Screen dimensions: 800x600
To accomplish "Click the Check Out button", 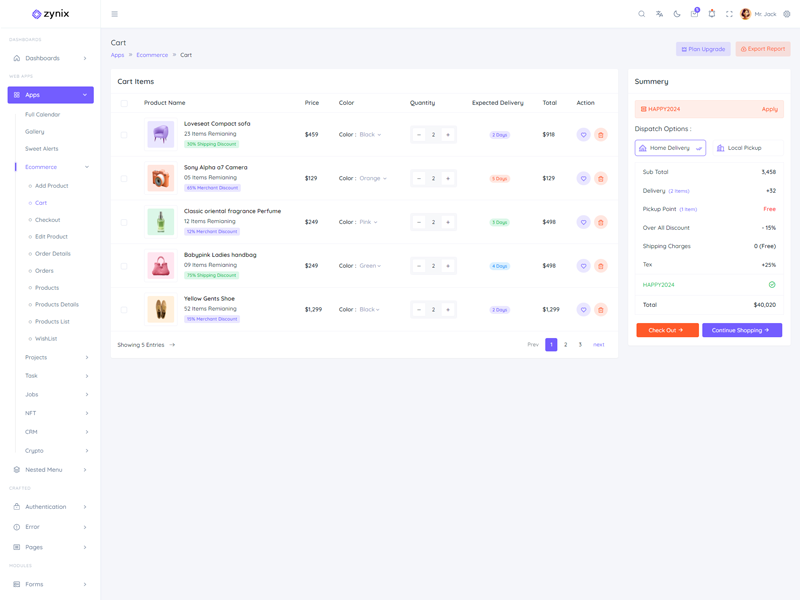I will 667,330.
